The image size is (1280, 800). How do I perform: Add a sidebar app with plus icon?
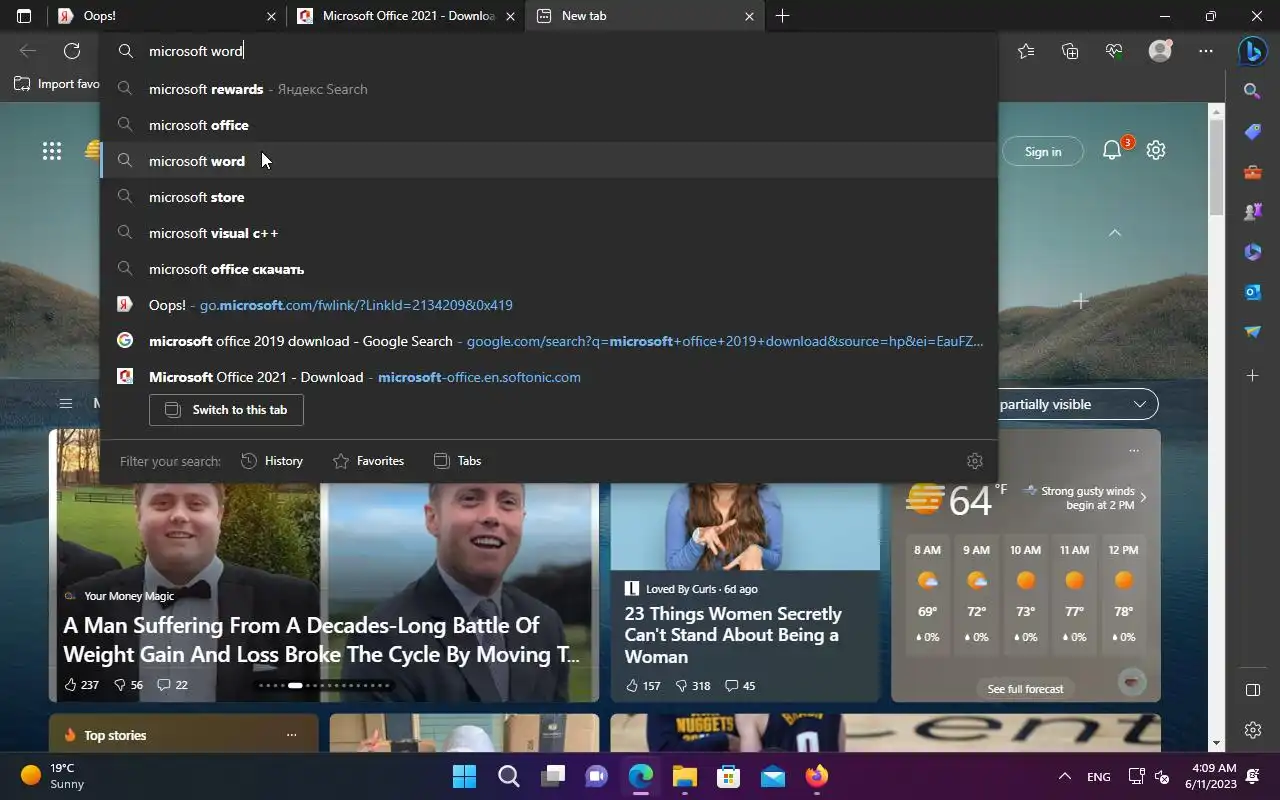click(1252, 375)
